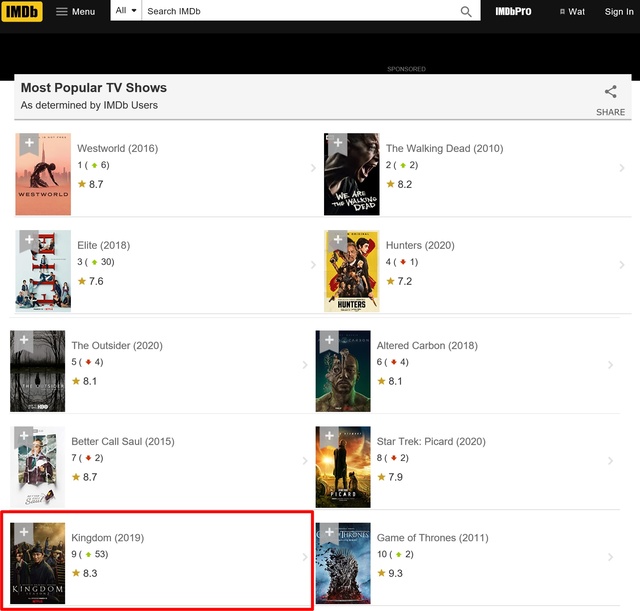640x611 pixels.
Task: Open The Walking Dead (2010) title link
Action: tap(444, 148)
